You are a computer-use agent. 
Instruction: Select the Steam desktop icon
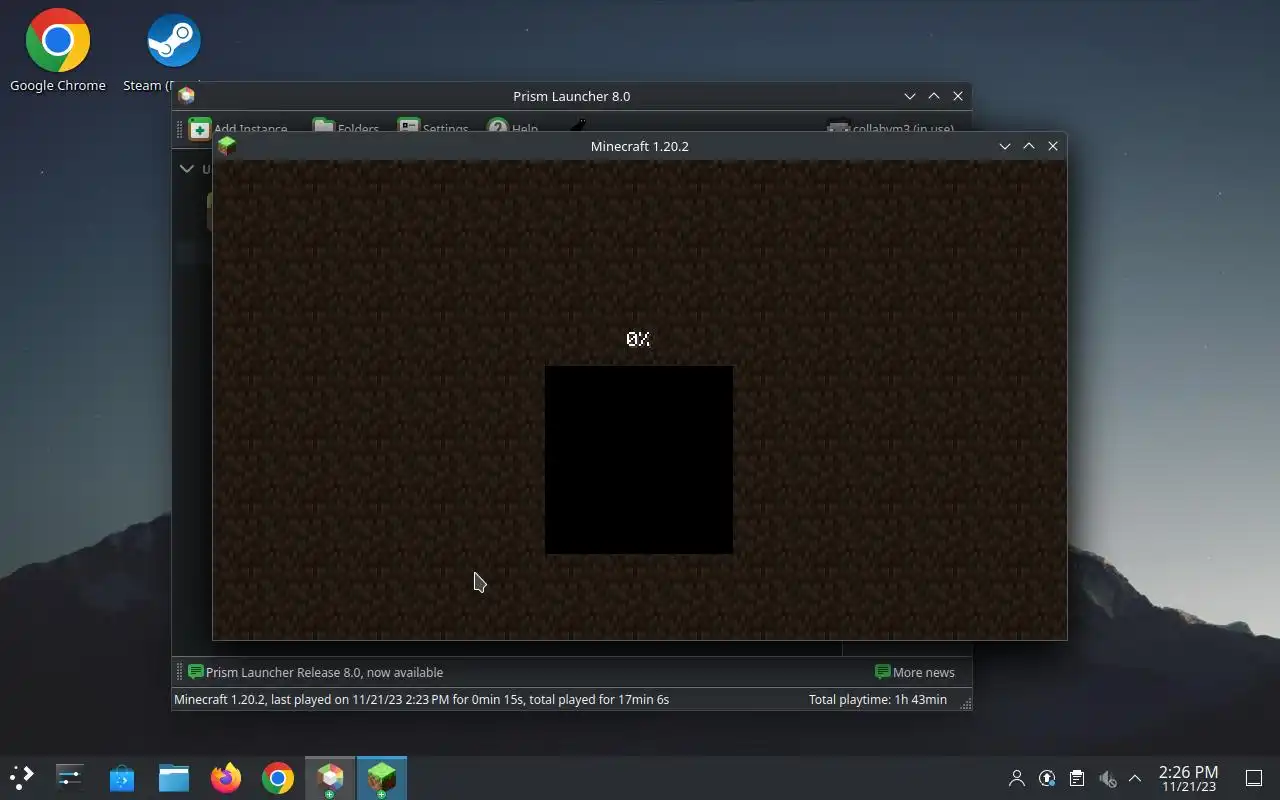(x=172, y=50)
